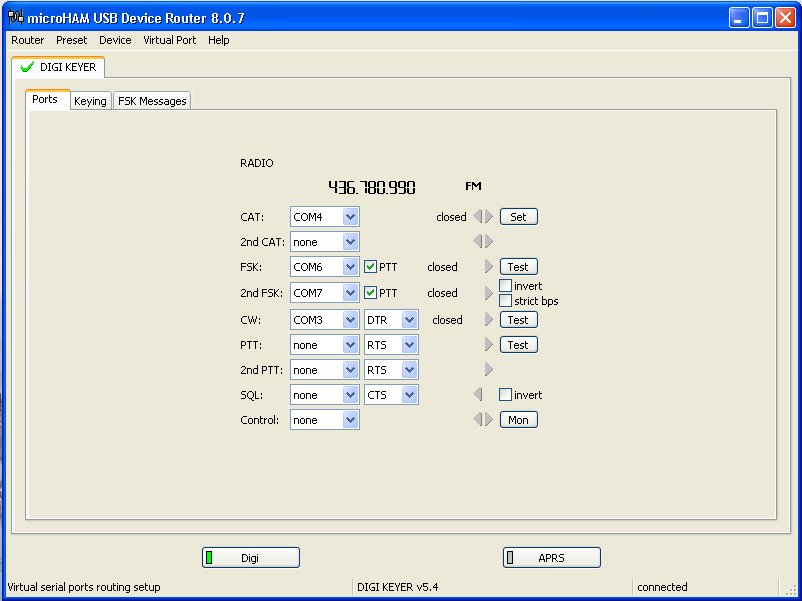Viewport: 802px width, 601px height.
Task: Click the microHAM app icon in title bar
Action: pyautogui.click(x=16, y=18)
